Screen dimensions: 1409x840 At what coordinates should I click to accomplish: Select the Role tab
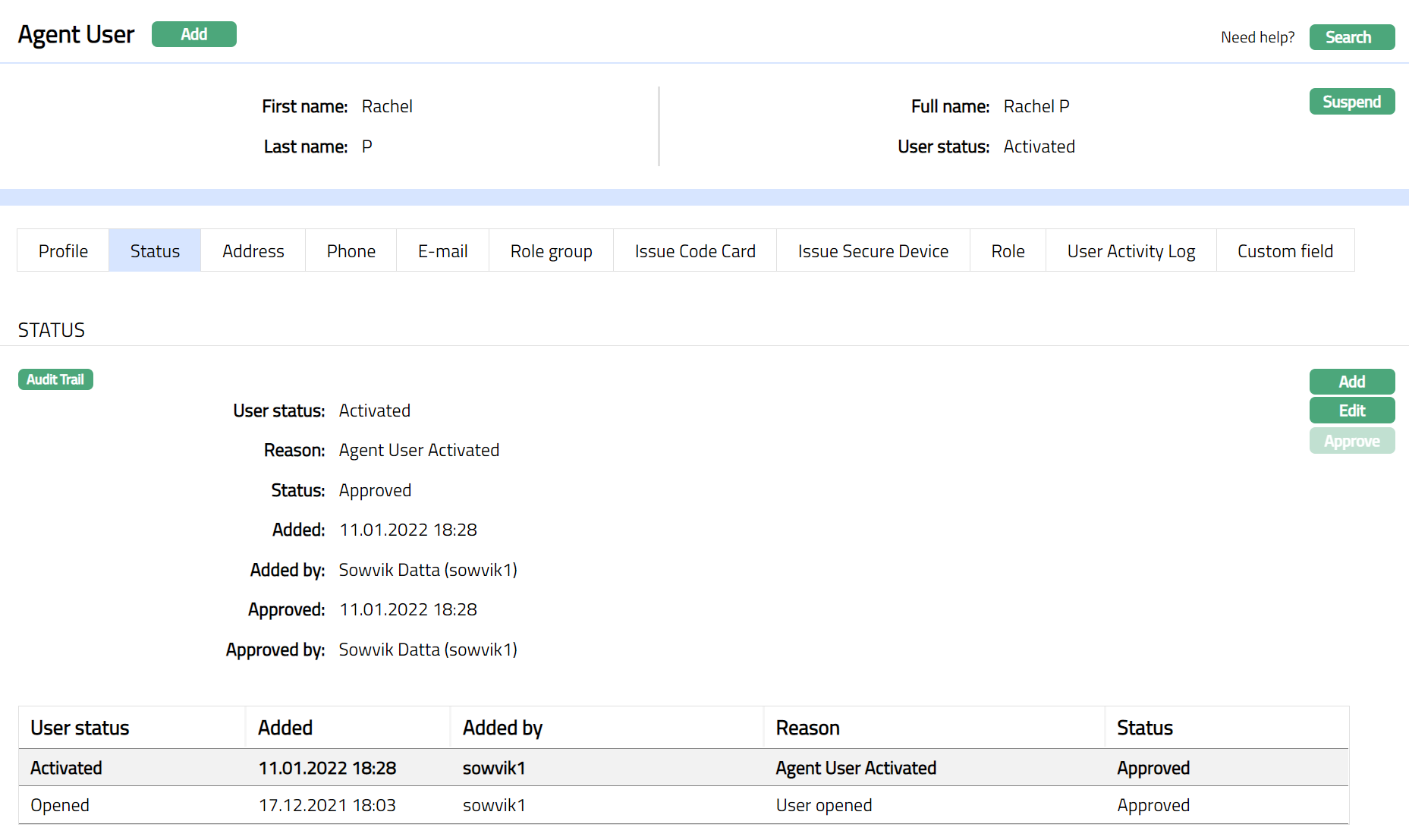pos(1008,251)
